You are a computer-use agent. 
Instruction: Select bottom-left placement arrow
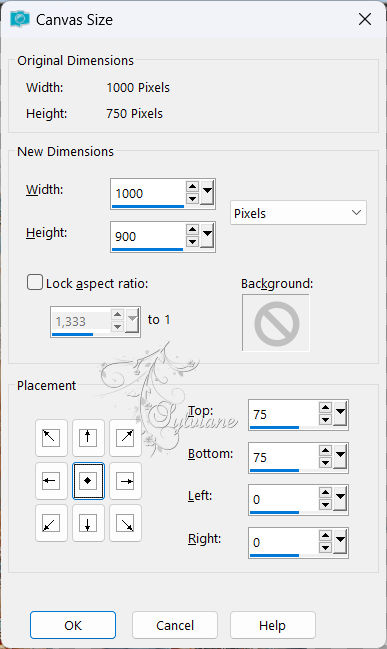coord(51,523)
